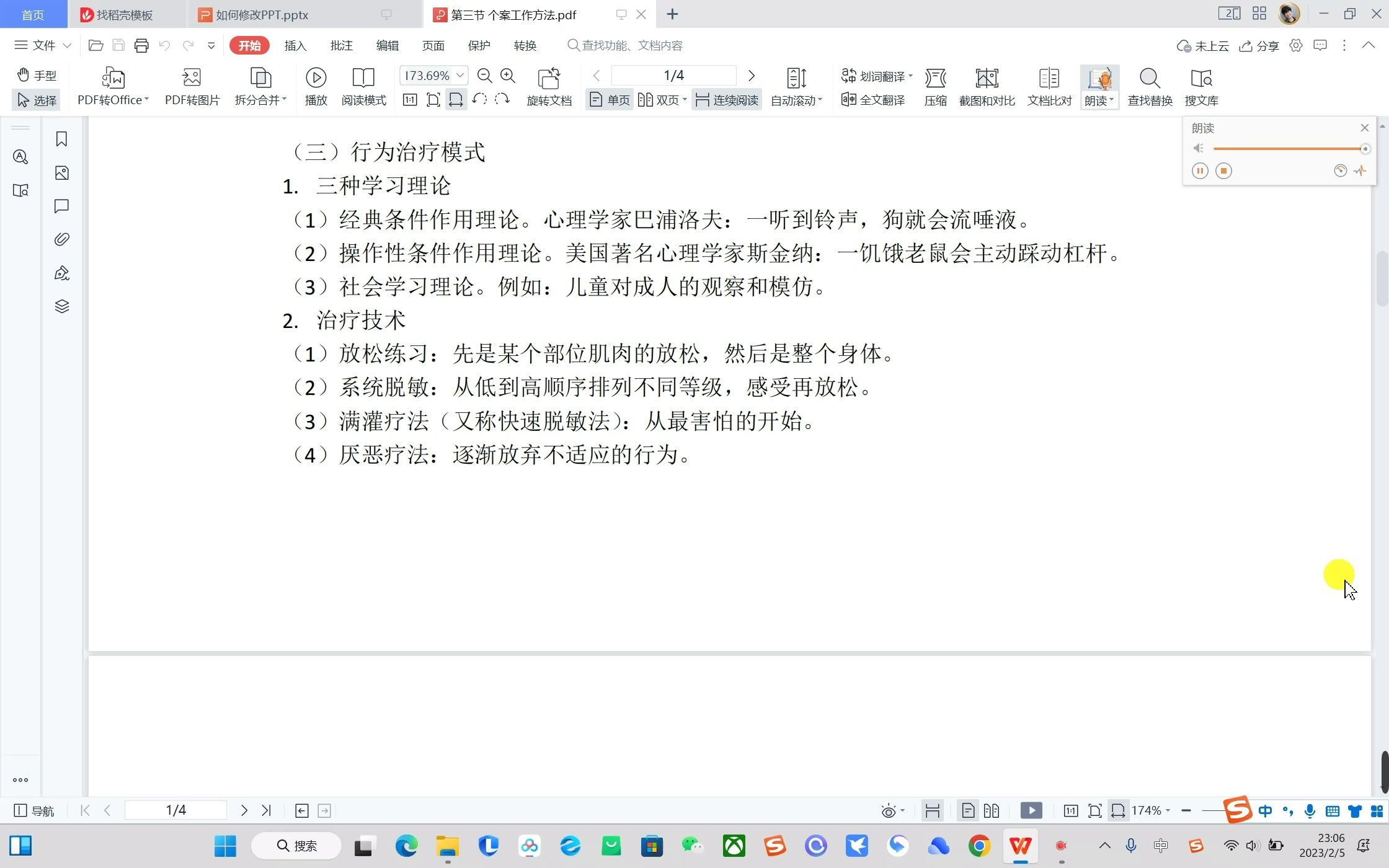1389x868 pixels.
Task: Open the image extraction sidebar panel
Action: (x=61, y=172)
